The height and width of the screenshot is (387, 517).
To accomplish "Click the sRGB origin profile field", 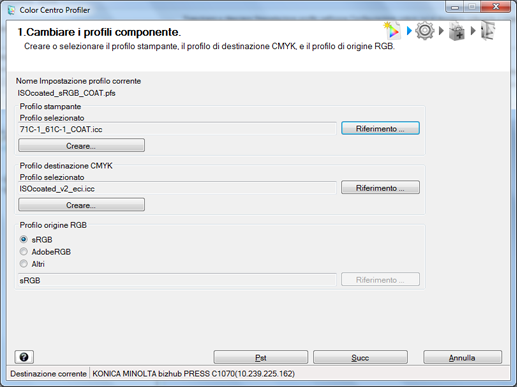I will (x=177, y=280).
